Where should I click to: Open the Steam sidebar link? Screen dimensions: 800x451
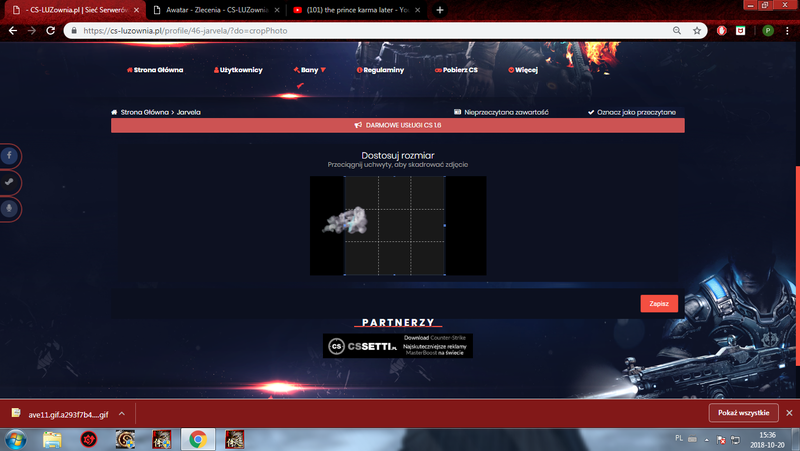tap(9, 182)
